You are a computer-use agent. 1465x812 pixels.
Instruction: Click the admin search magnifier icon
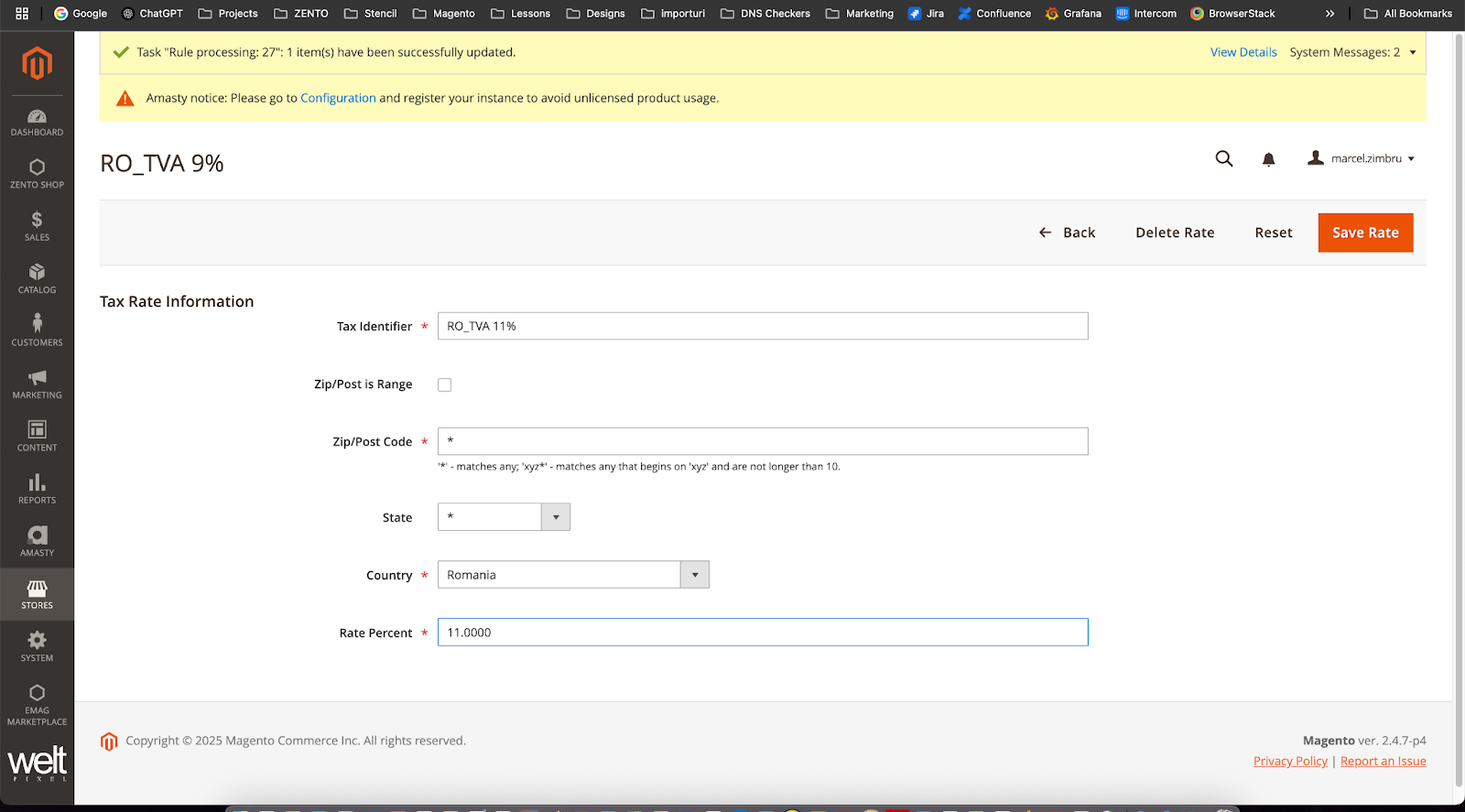[x=1224, y=158]
